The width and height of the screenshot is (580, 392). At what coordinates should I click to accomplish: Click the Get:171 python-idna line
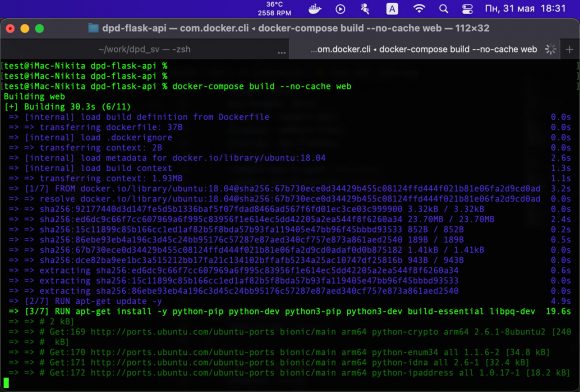click(x=269, y=363)
